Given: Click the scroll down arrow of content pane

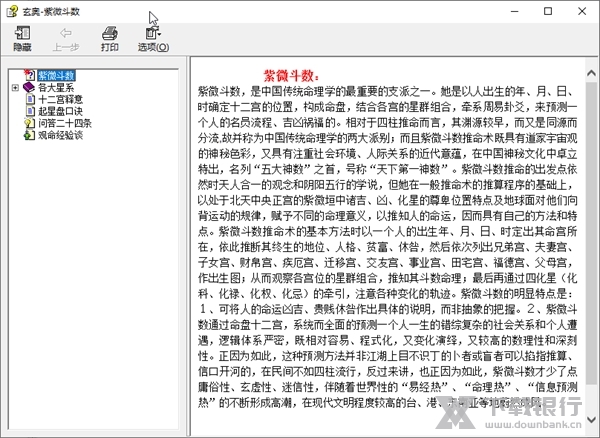Looking at the screenshot, I should pyautogui.click(x=591, y=420).
